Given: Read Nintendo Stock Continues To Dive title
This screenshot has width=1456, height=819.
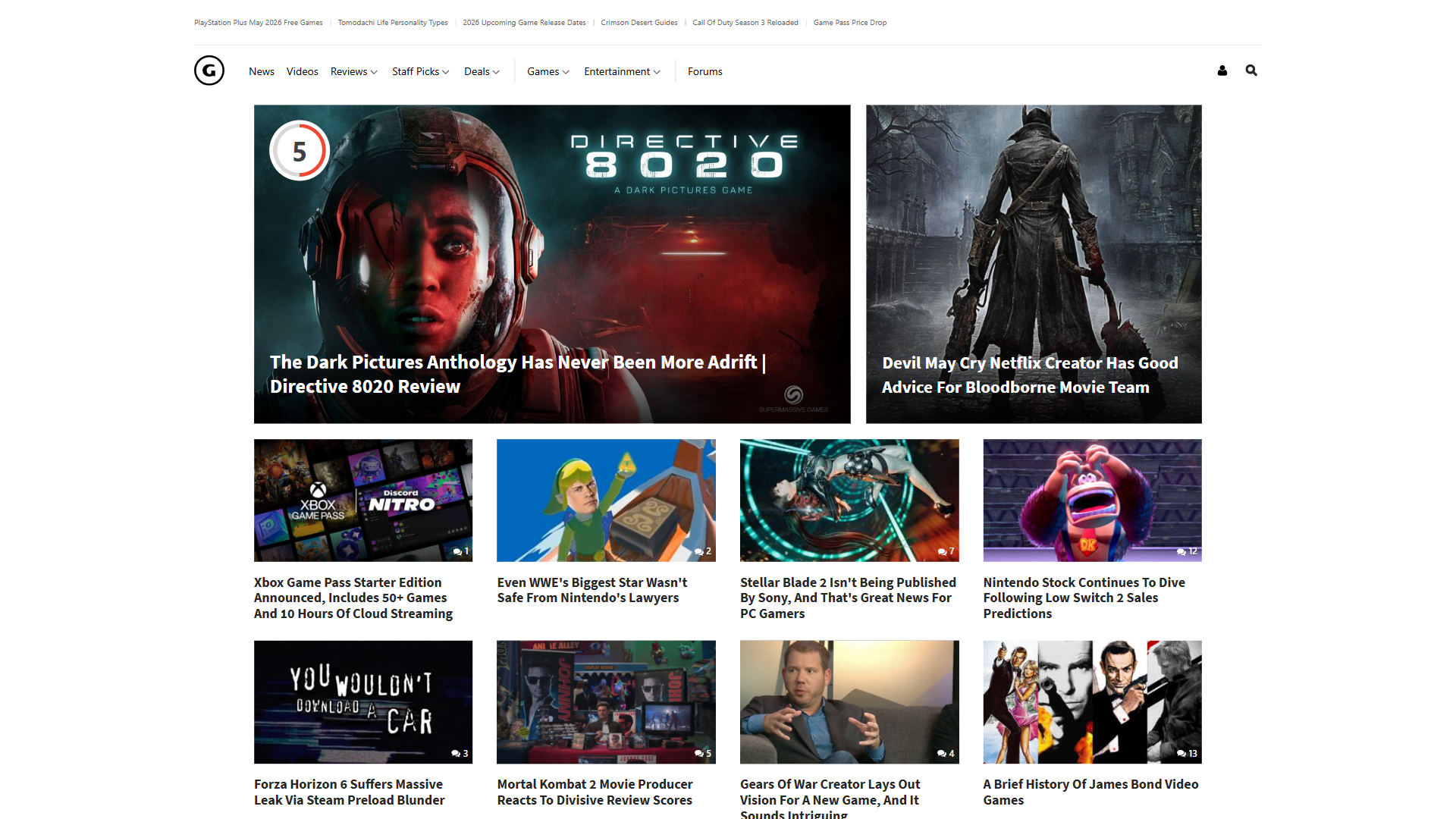Looking at the screenshot, I should pos(1084,598).
